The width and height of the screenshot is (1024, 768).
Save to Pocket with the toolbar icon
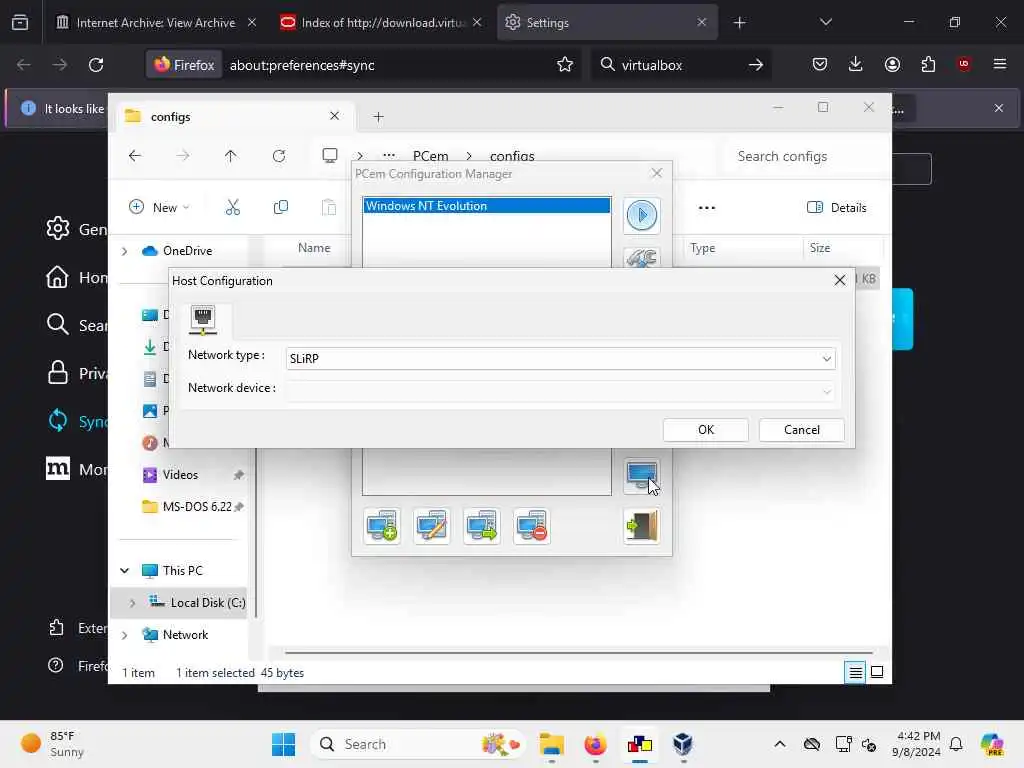pyautogui.click(x=820, y=65)
